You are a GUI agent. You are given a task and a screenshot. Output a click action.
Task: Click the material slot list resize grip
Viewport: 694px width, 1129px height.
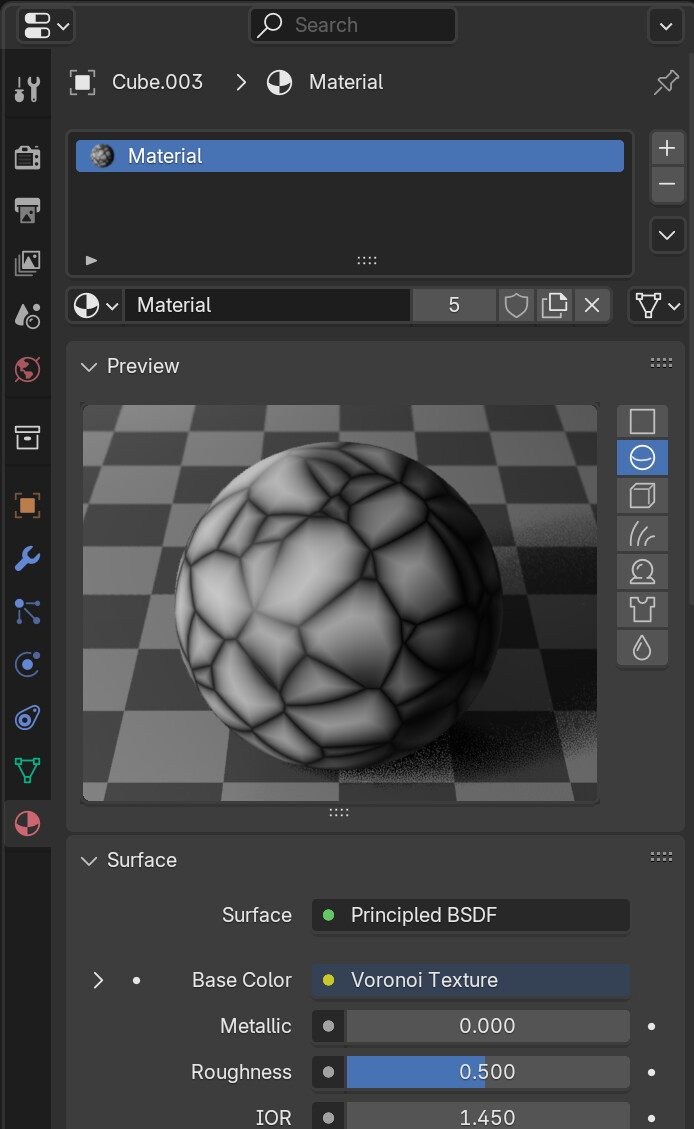click(x=367, y=260)
